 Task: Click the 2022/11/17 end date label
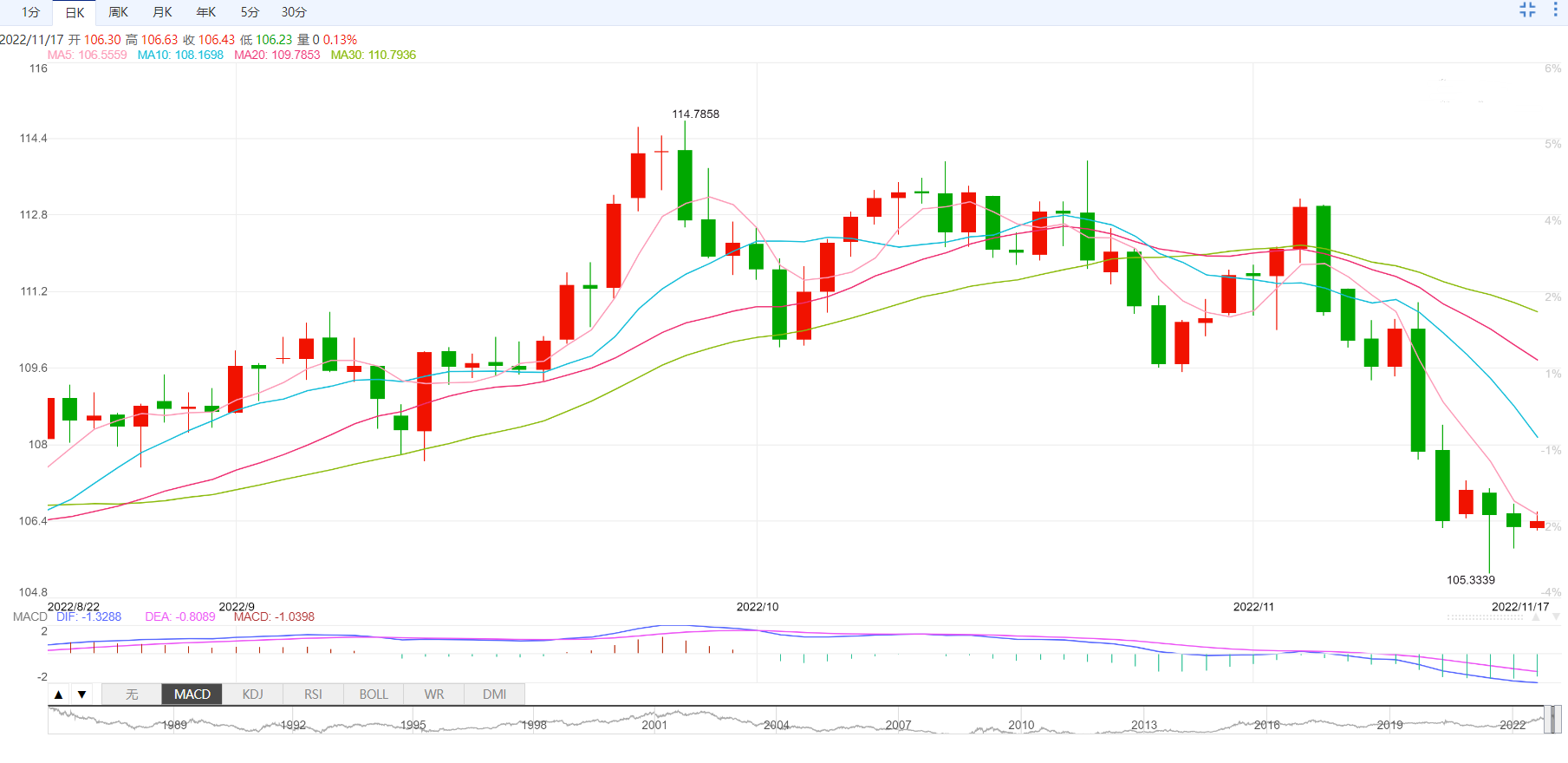tap(1520, 606)
